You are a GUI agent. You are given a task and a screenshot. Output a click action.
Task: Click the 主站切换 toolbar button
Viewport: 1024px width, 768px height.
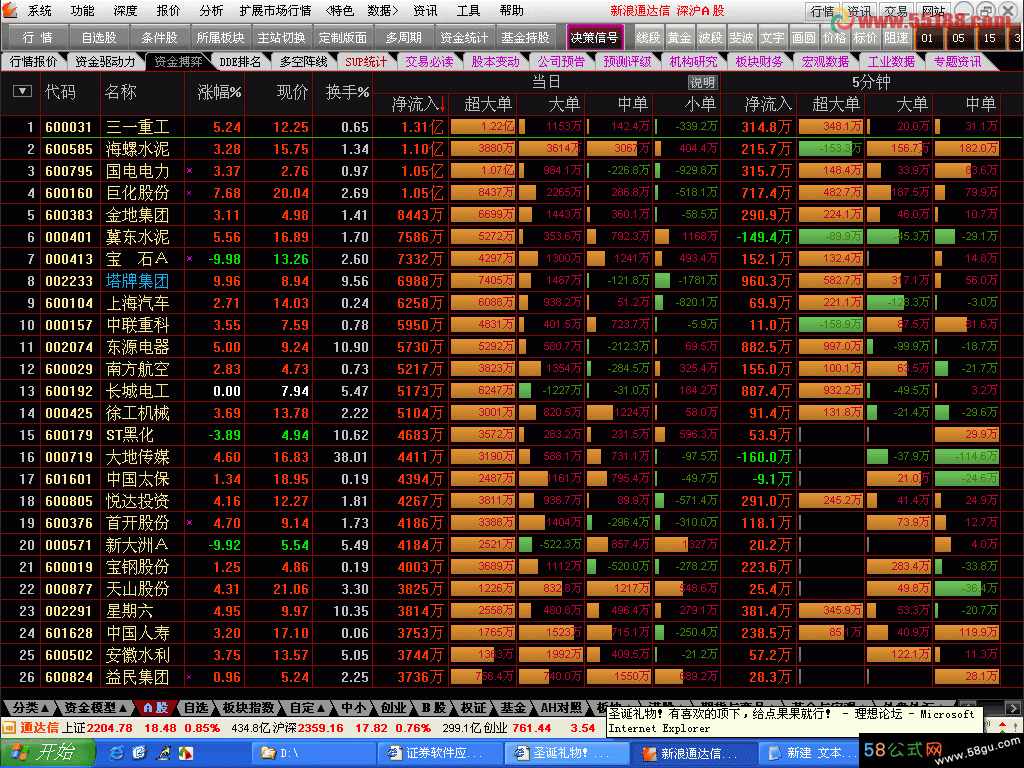click(281, 38)
